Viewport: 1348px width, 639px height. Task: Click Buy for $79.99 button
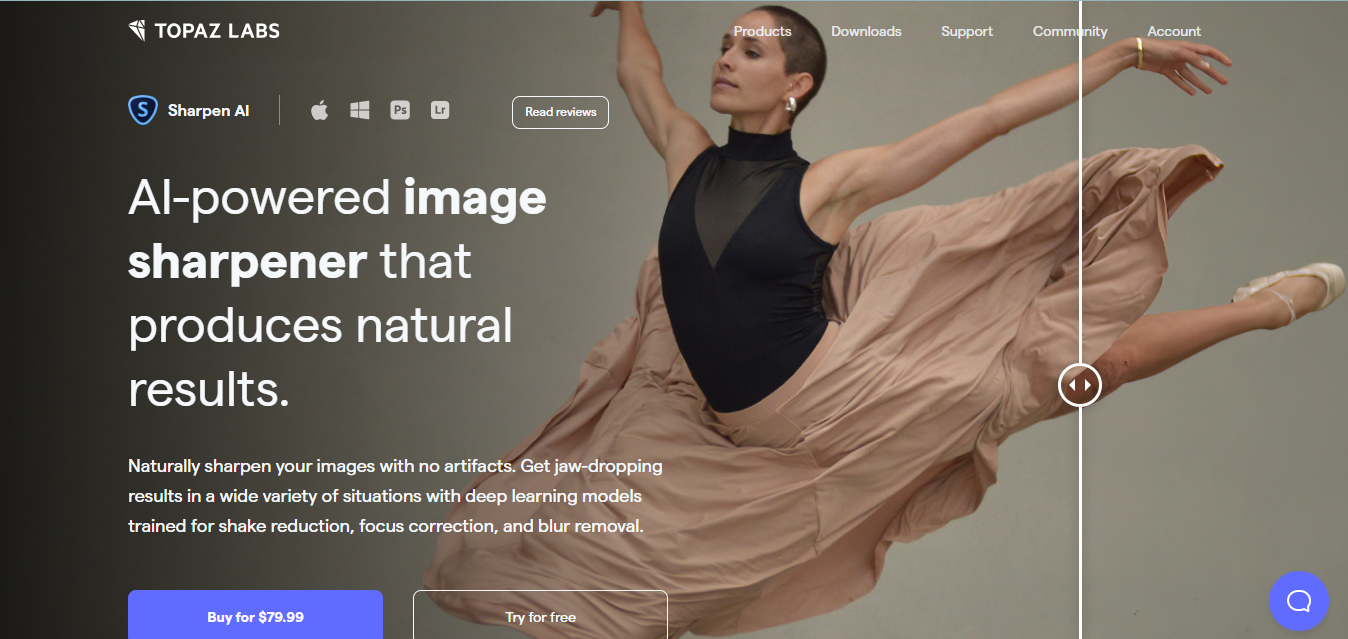255,615
